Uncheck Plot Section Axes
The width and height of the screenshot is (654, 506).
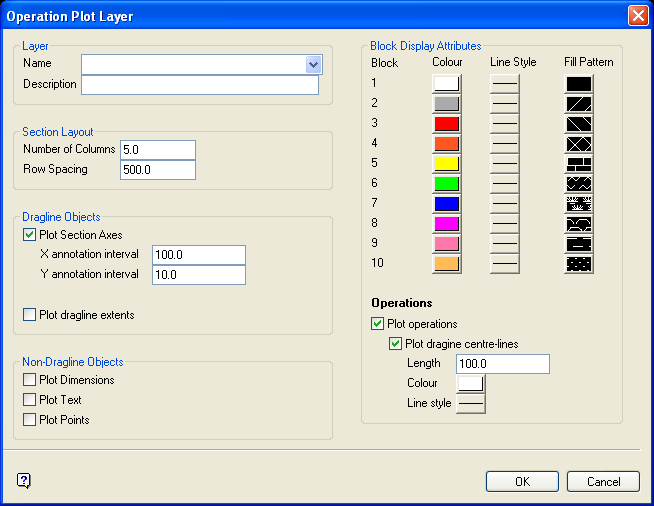pyautogui.click(x=30, y=235)
